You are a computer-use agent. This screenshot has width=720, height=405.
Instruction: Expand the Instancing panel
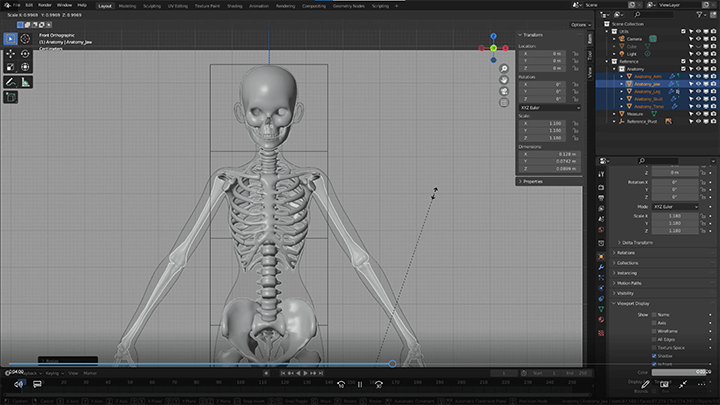point(663,273)
